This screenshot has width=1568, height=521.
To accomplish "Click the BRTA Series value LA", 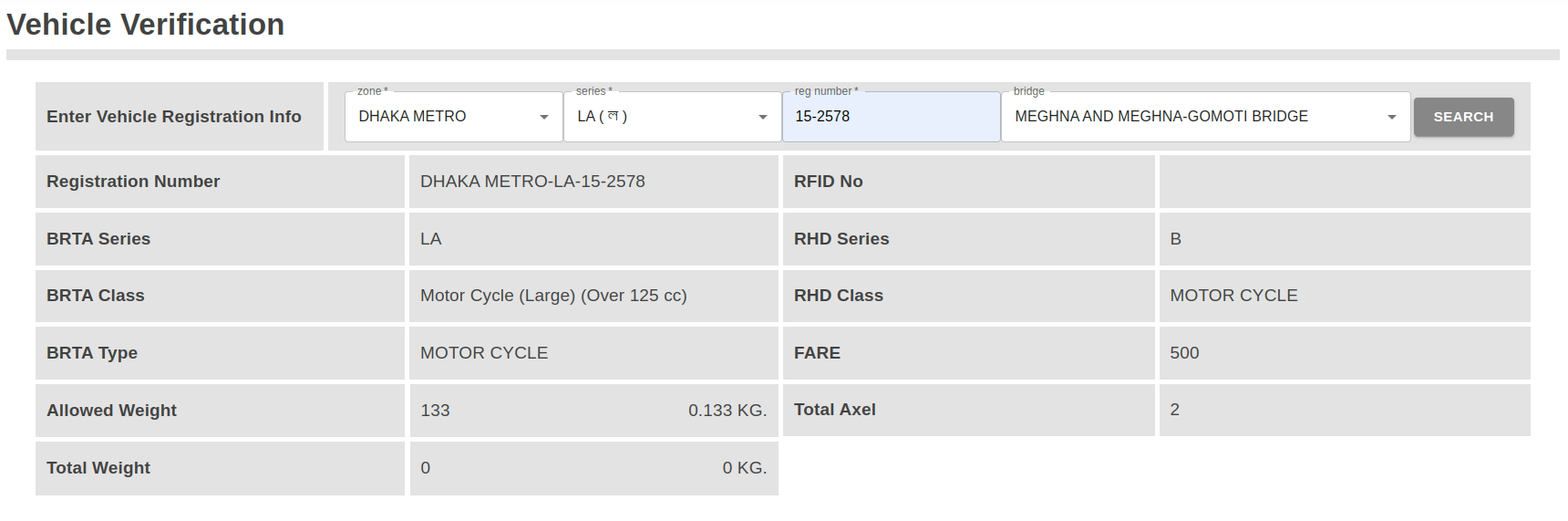I will [430, 239].
